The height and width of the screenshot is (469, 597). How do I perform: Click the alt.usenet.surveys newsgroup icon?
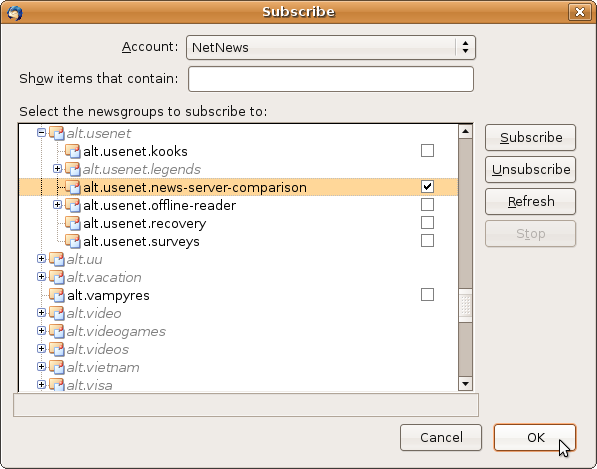[x=73, y=241]
